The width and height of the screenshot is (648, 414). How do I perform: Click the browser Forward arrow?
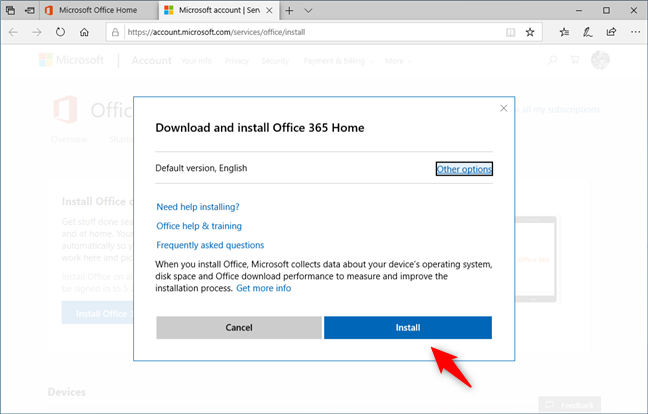(37, 32)
